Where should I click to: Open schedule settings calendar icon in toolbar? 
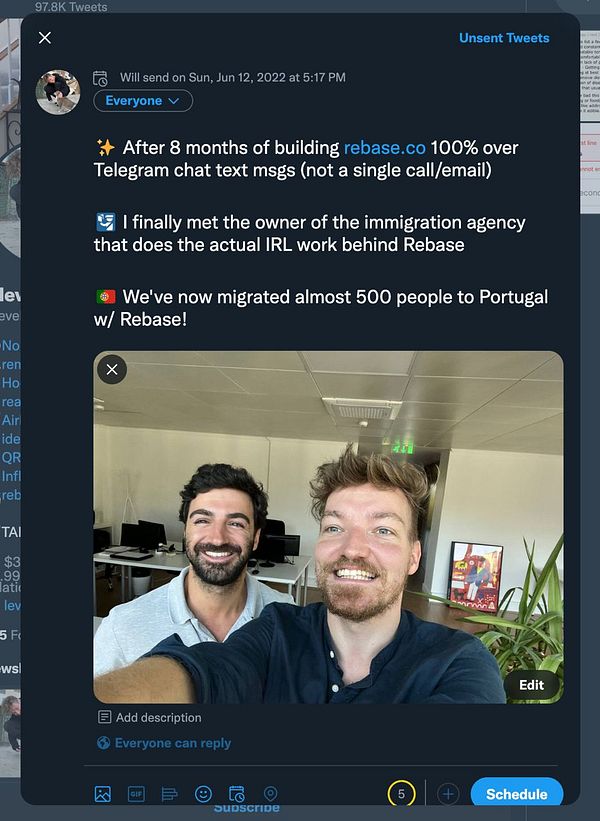[237, 794]
